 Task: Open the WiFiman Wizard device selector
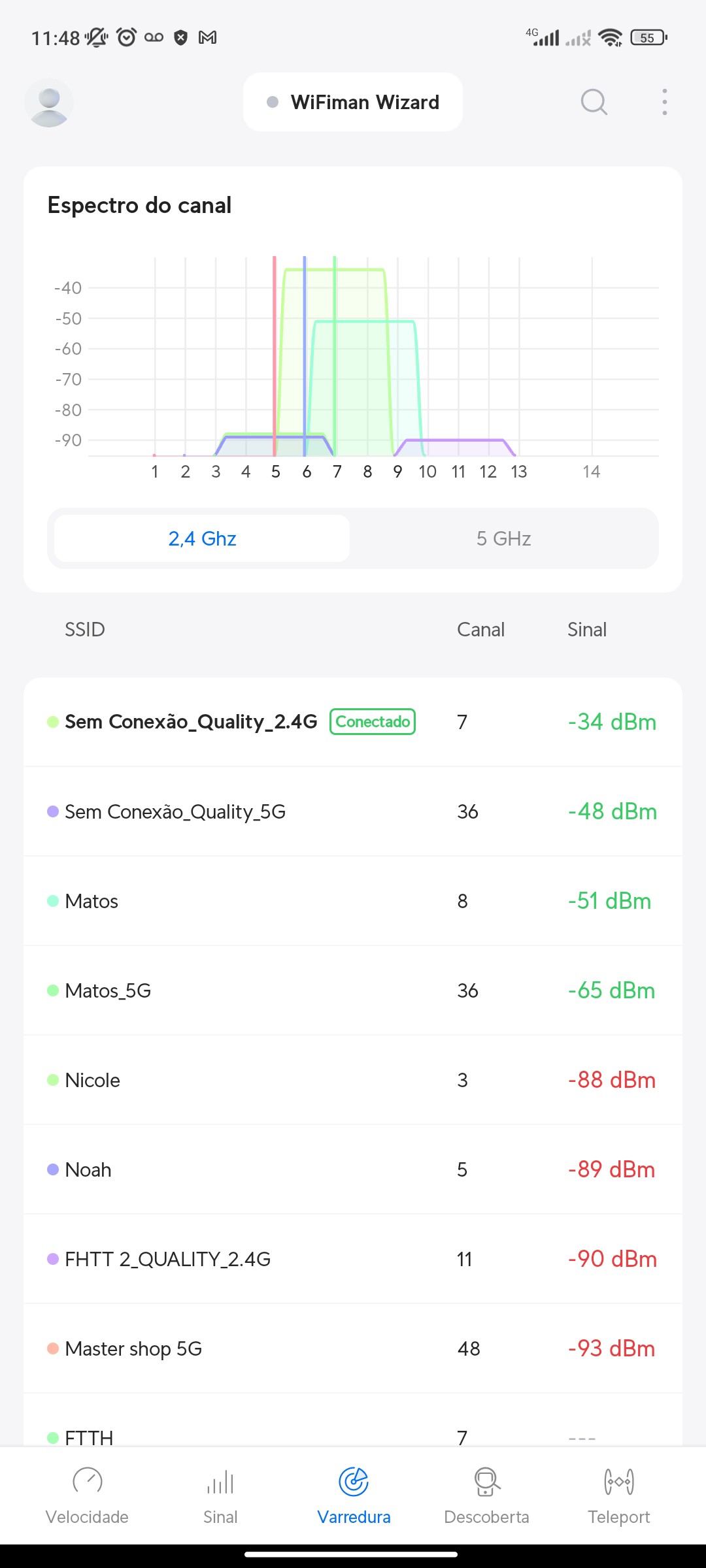[x=353, y=103]
